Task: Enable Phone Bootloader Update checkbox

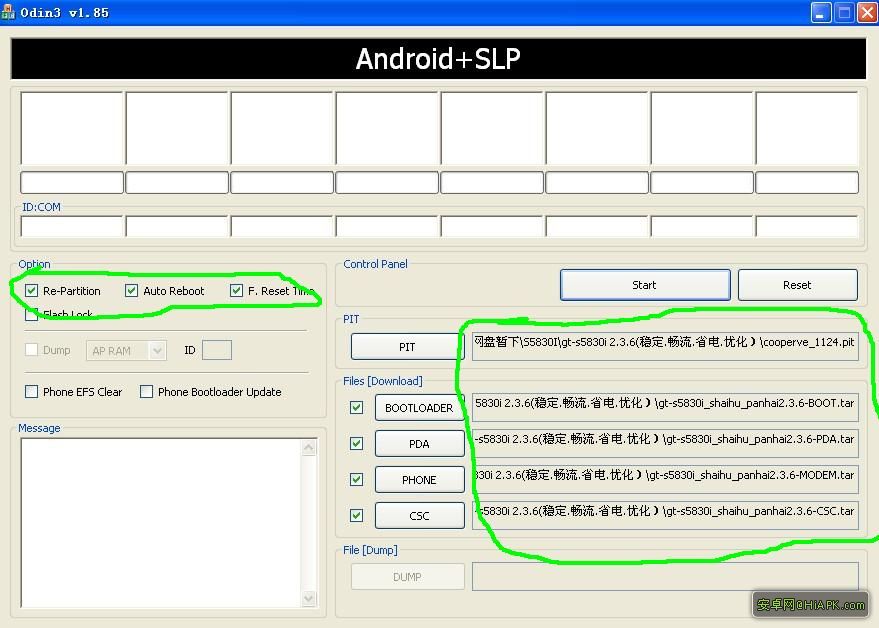Action: pos(146,391)
